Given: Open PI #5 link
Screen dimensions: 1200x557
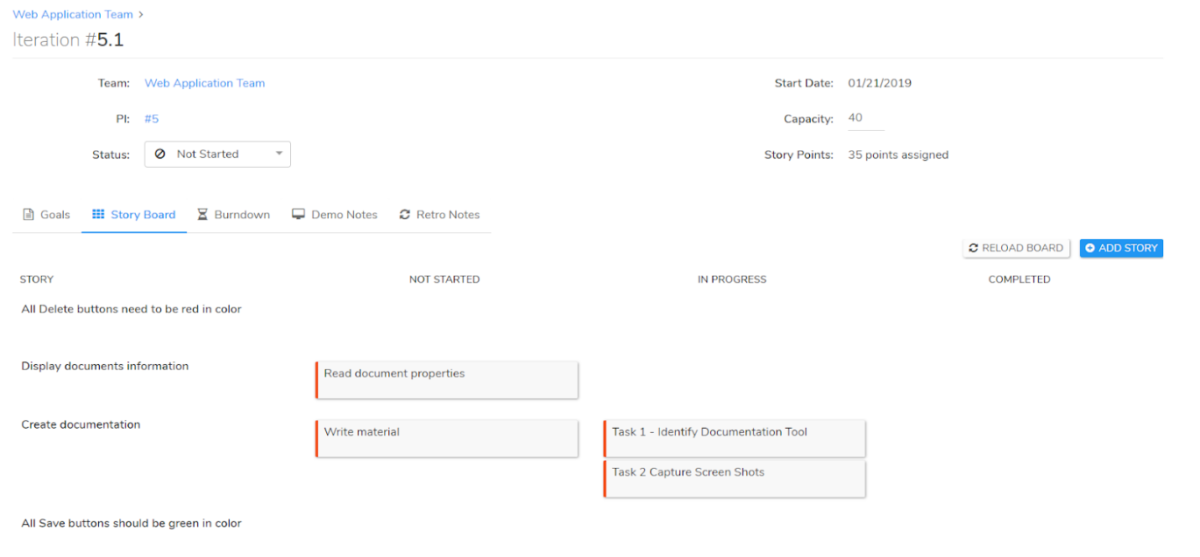Looking at the screenshot, I should point(152,119).
